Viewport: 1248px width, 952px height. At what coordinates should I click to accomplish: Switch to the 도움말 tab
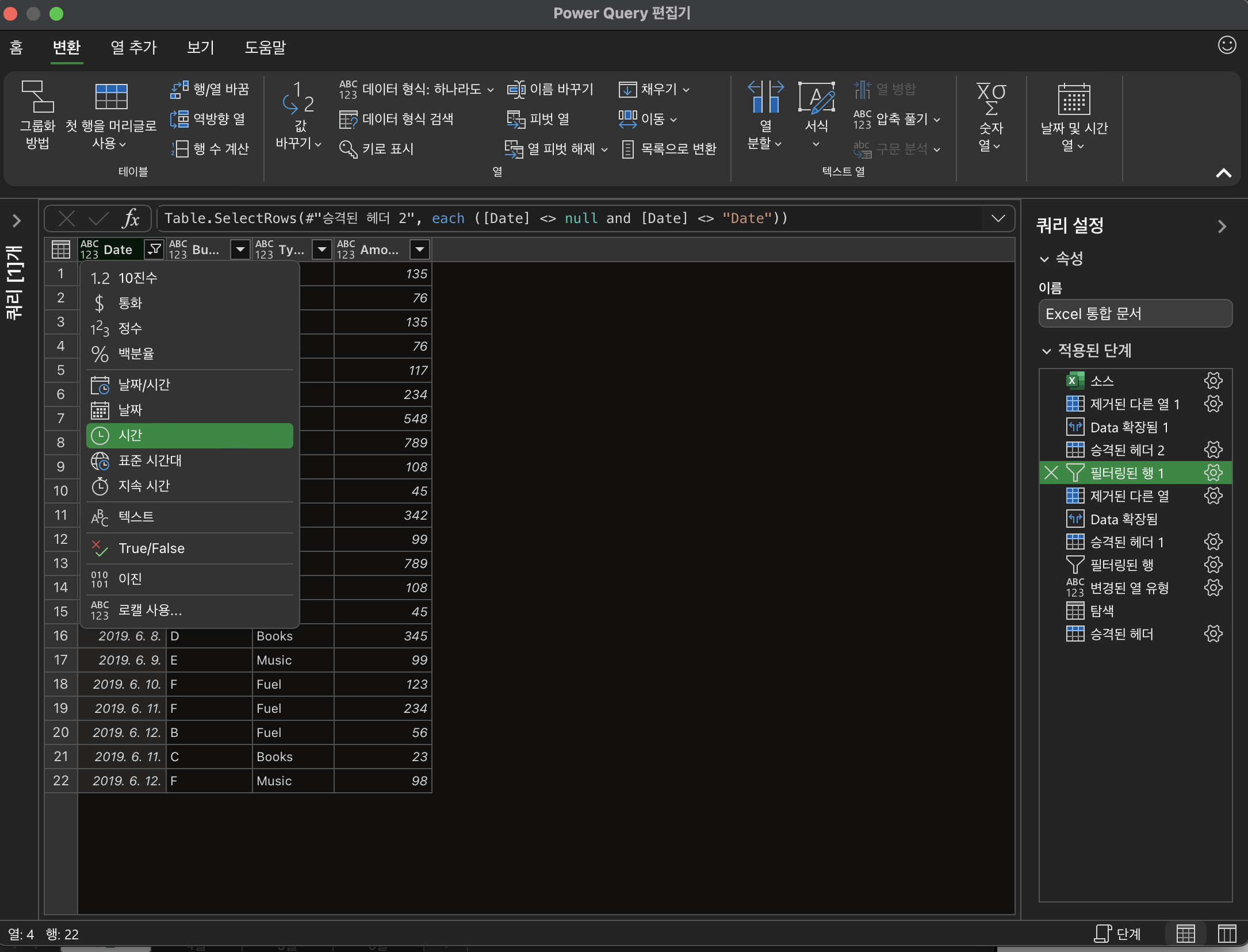point(265,47)
